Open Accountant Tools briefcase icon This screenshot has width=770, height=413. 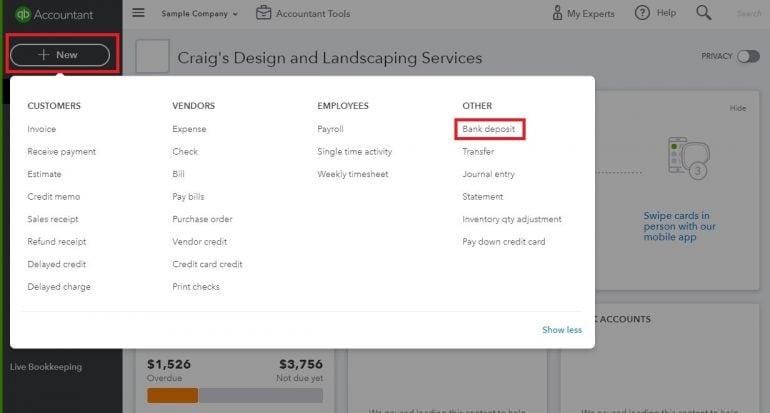264,13
